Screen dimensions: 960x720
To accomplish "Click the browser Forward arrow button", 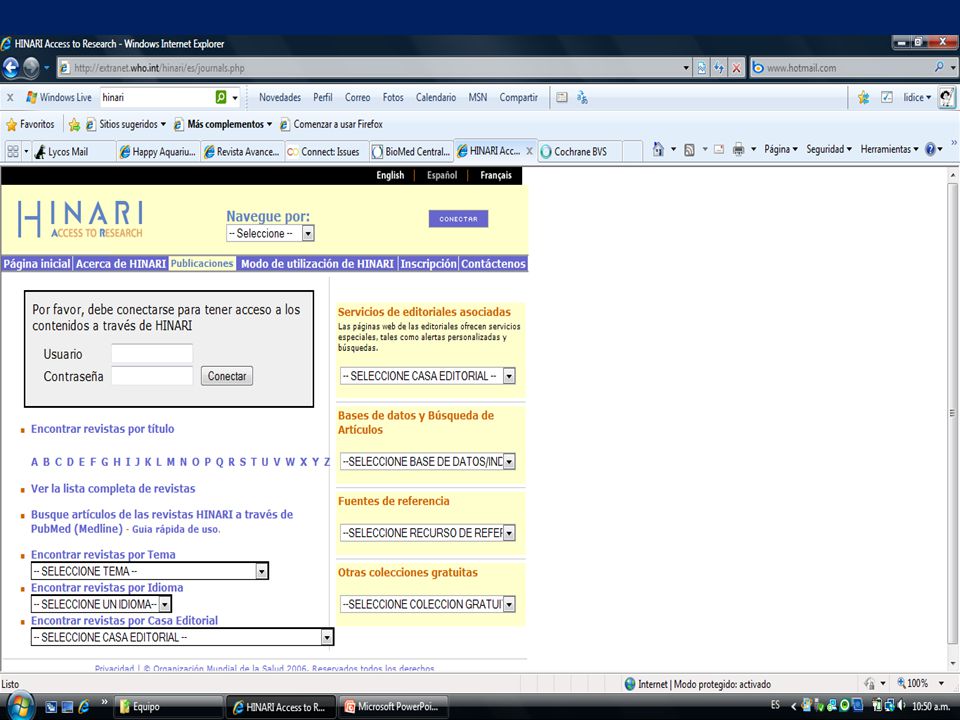I will tap(31, 67).
